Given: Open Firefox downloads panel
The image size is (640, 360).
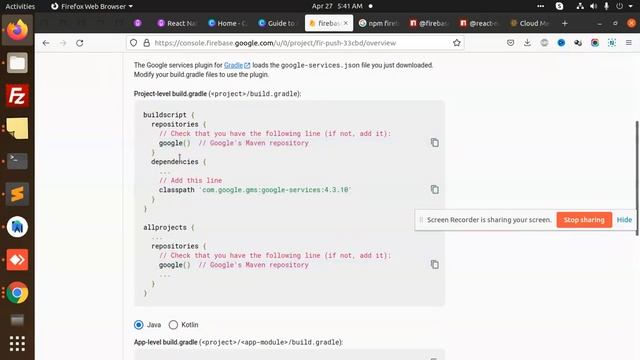Looking at the screenshot, I should [x=527, y=43].
